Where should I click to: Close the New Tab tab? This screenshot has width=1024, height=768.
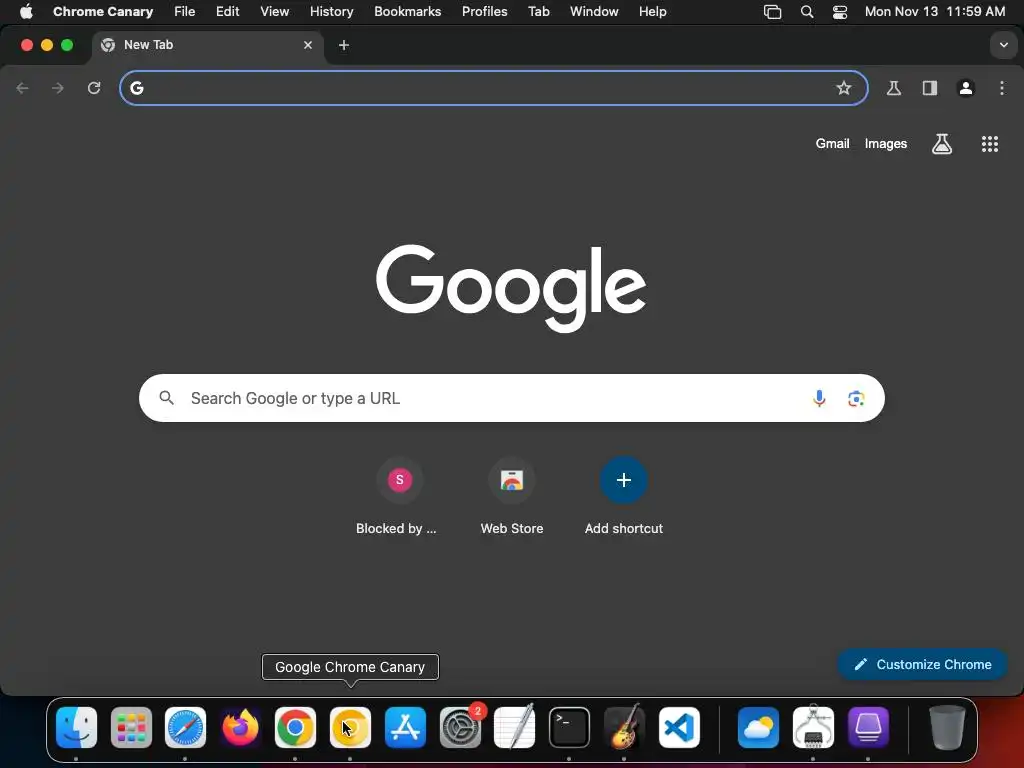coord(308,45)
